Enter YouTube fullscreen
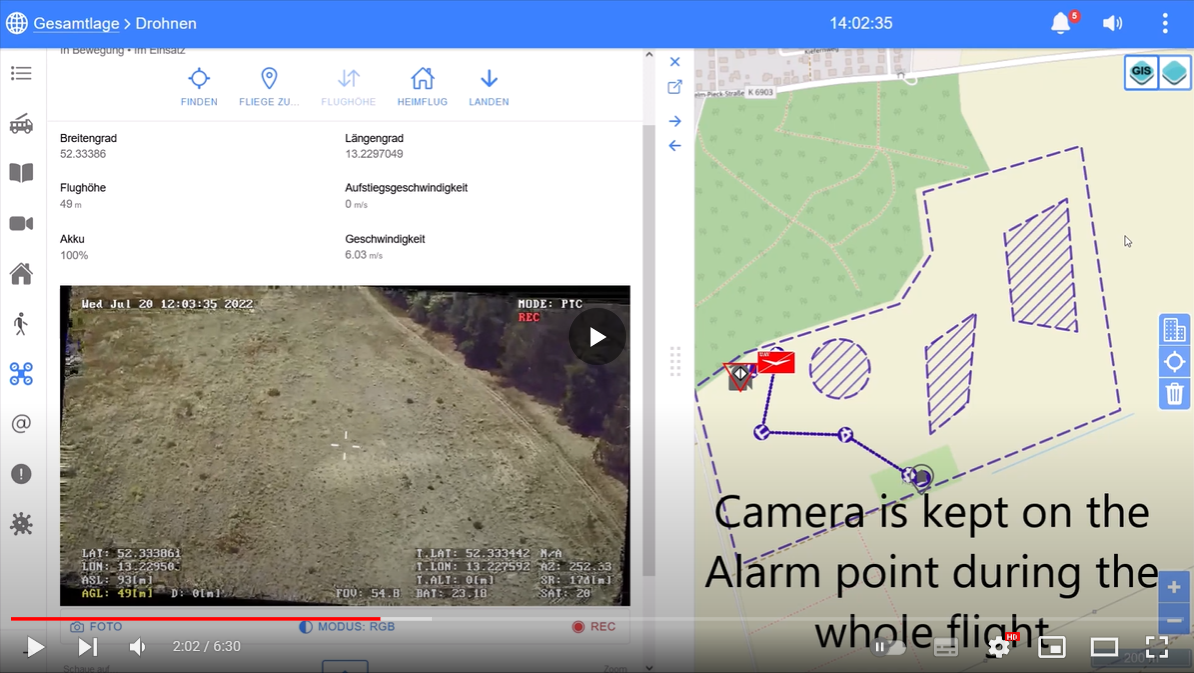 tap(1157, 647)
